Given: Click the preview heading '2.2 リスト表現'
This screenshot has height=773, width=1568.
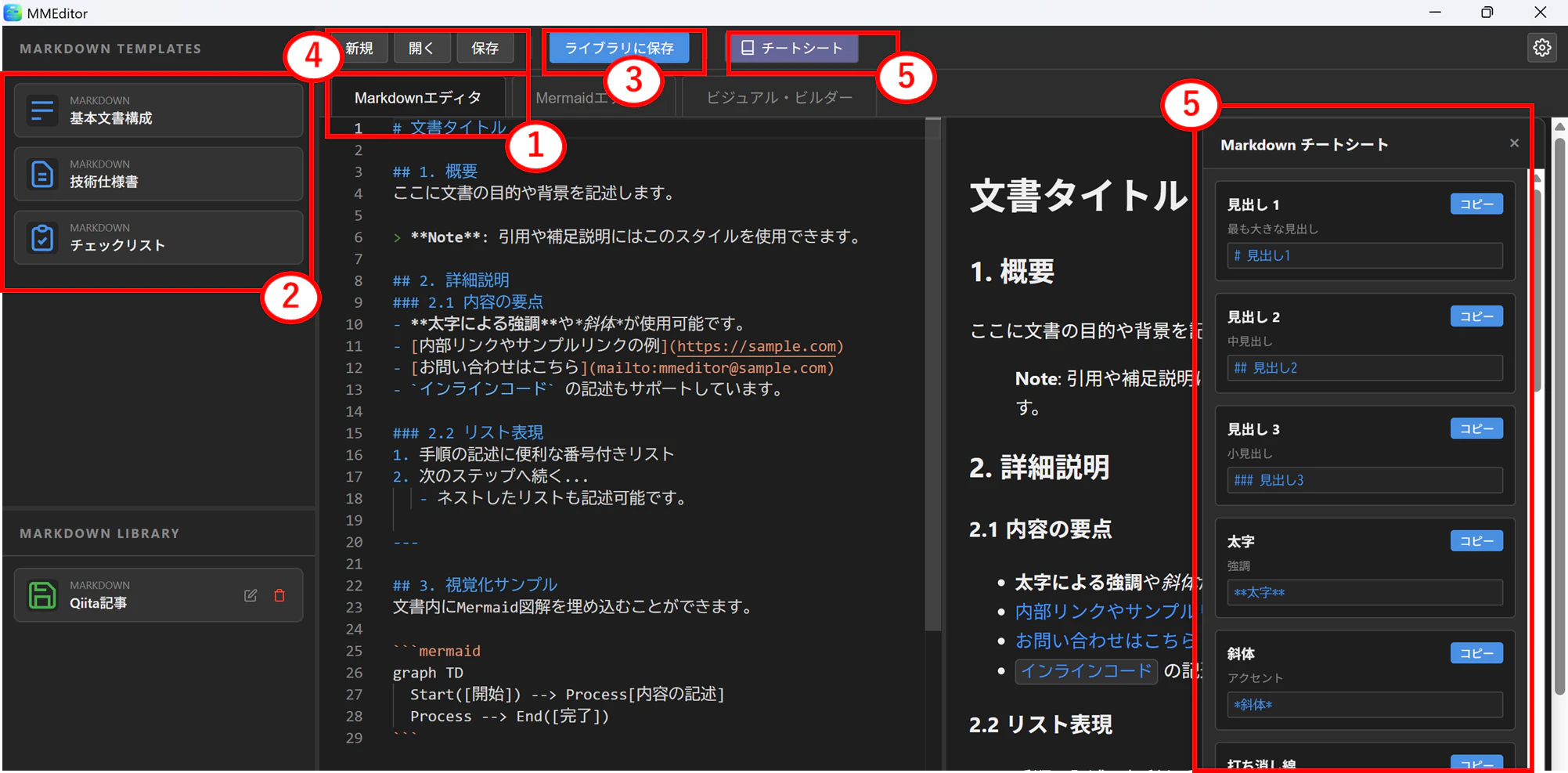Looking at the screenshot, I should pos(1040,724).
